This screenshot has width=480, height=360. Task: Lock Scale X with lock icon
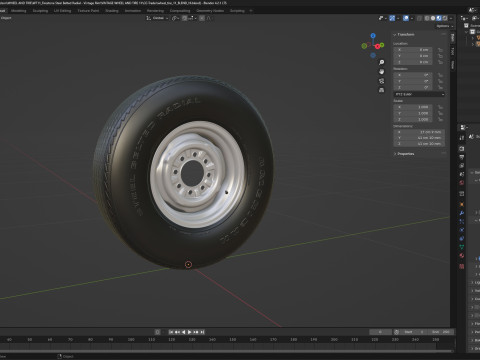pos(440,107)
